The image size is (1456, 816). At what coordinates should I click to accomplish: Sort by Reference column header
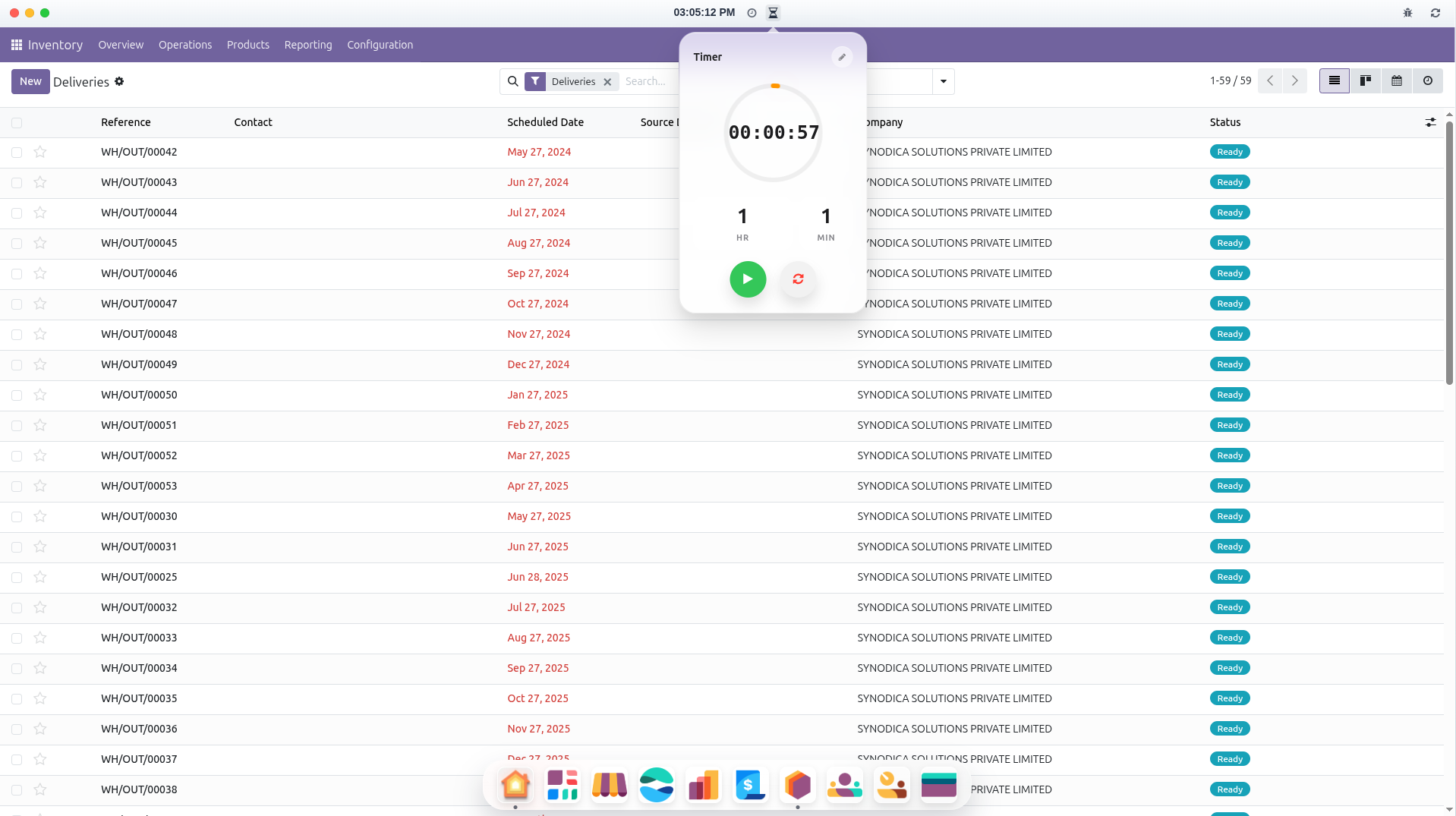tap(126, 122)
